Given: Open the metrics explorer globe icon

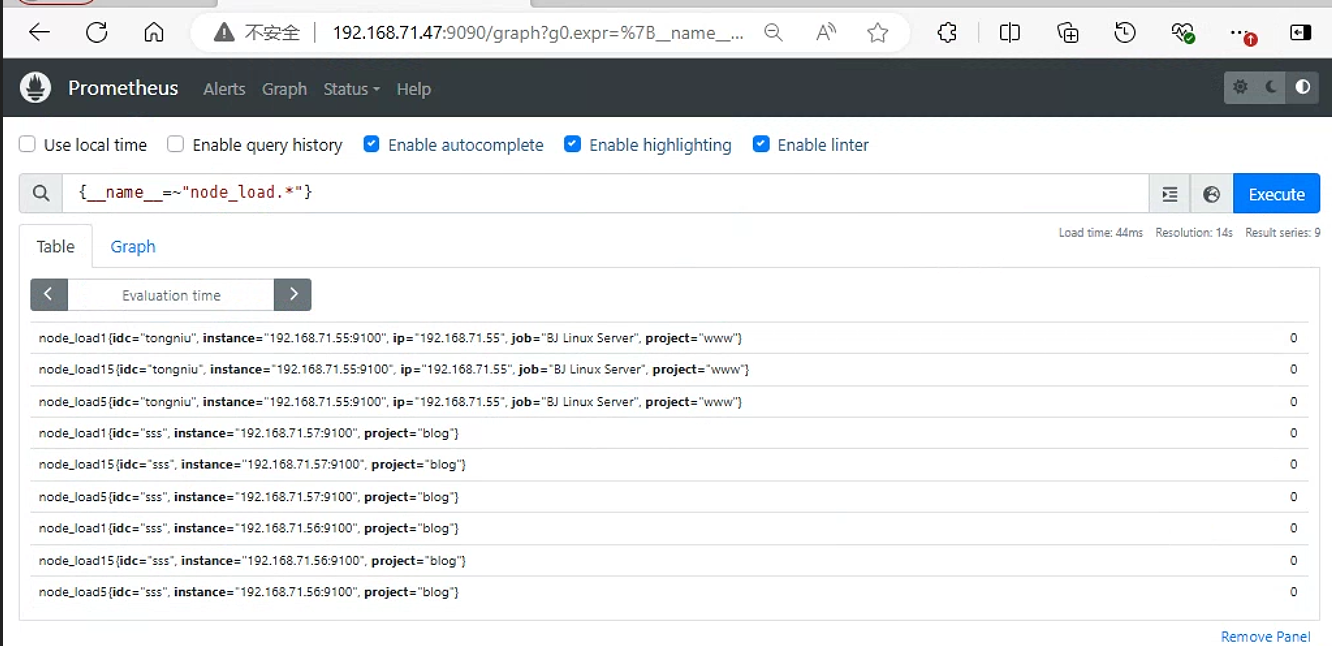Looking at the screenshot, I should (1212, 194).
